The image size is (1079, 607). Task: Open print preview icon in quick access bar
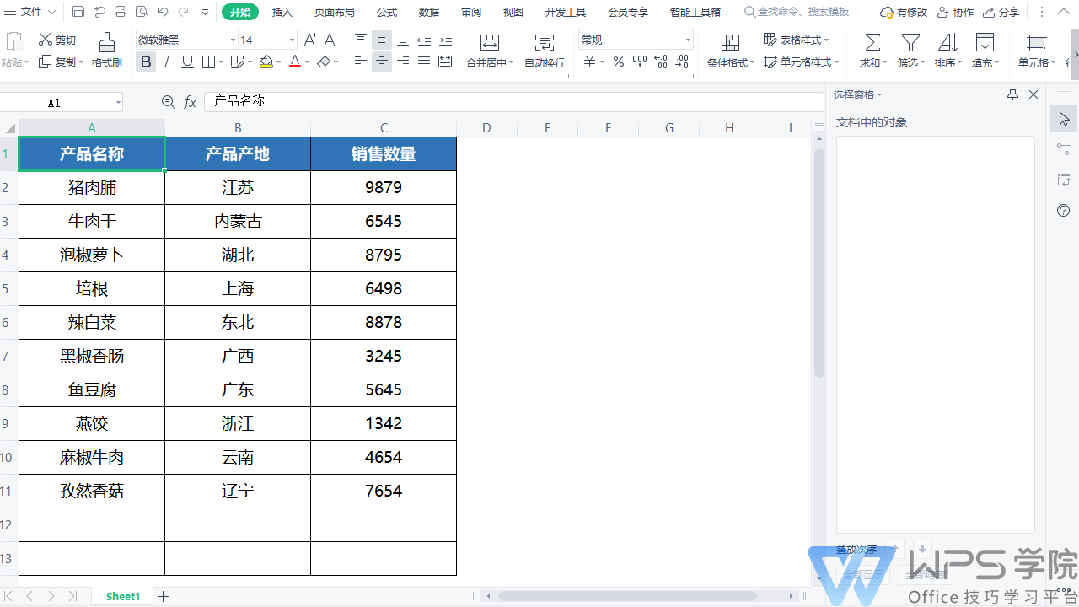142,12
